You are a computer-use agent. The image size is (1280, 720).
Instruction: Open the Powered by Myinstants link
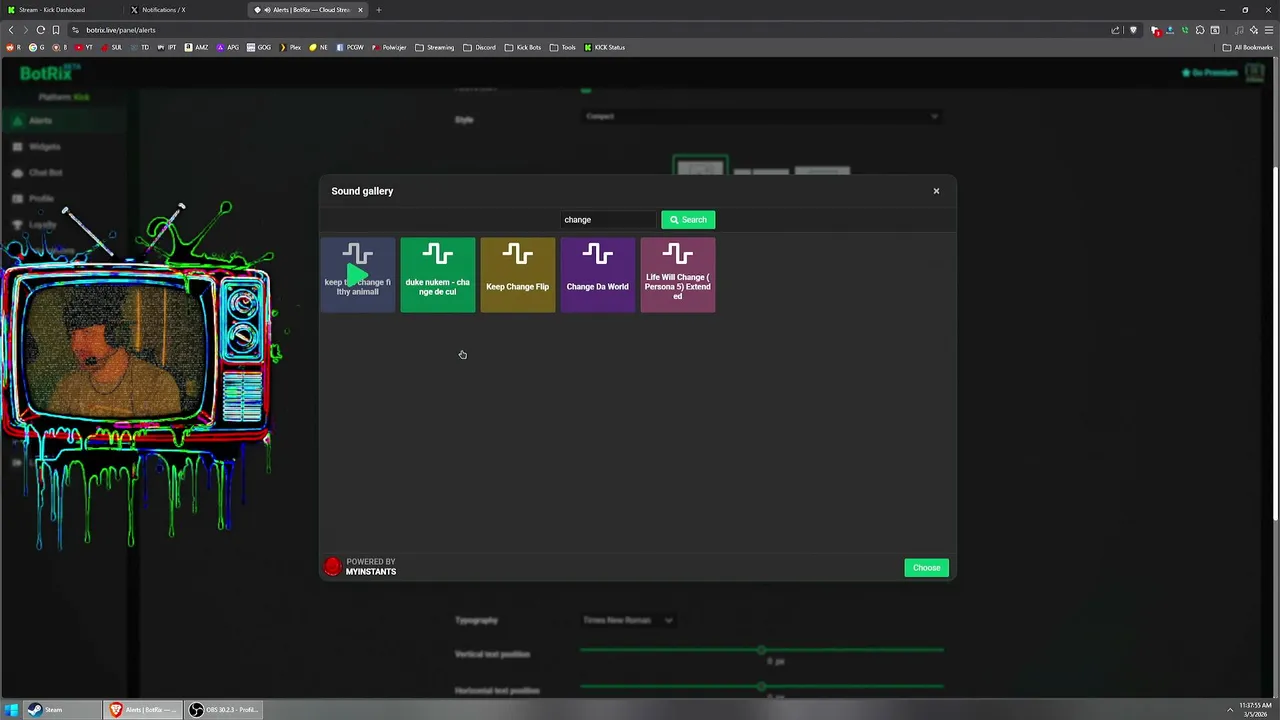371,567
